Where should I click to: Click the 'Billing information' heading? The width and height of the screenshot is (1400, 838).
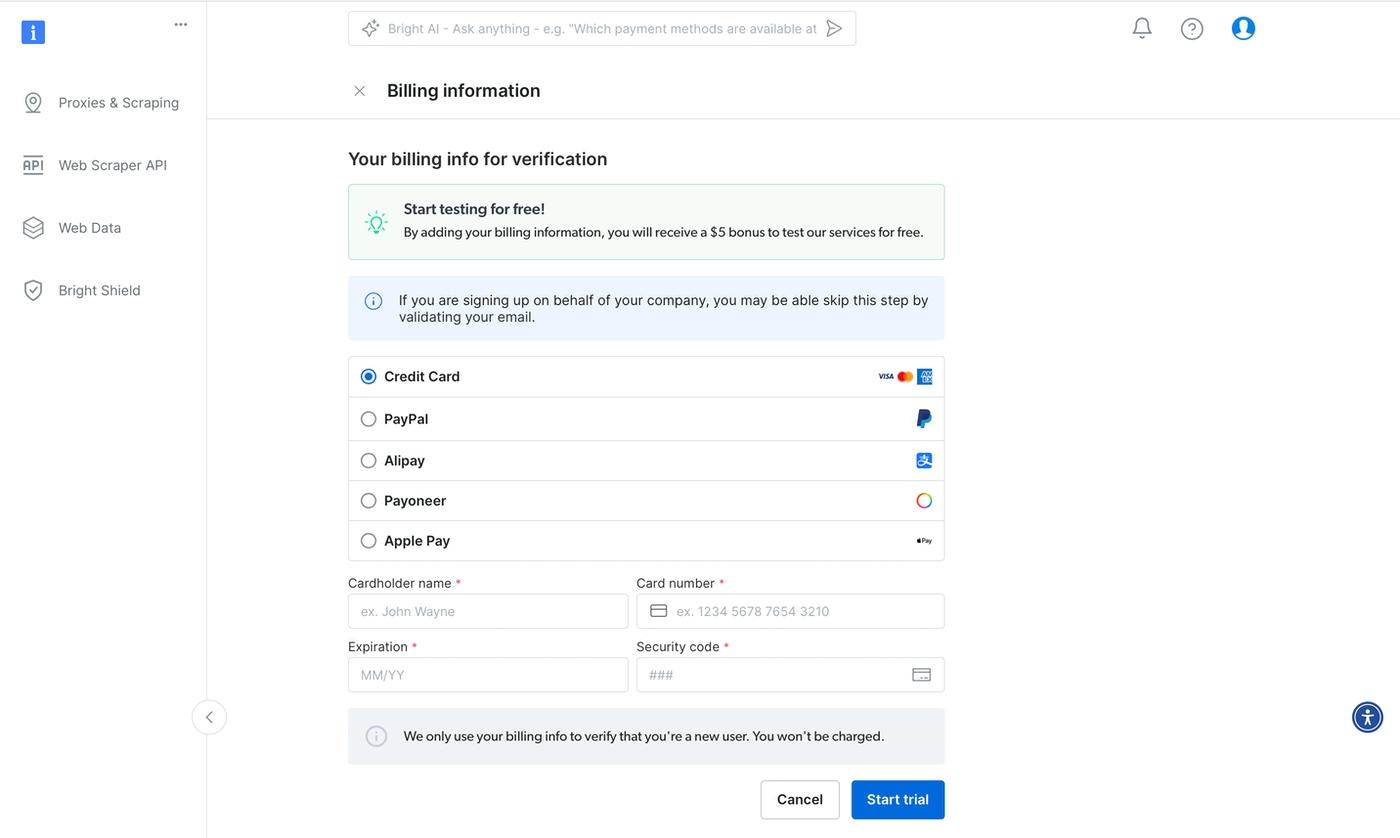(464, 91)
